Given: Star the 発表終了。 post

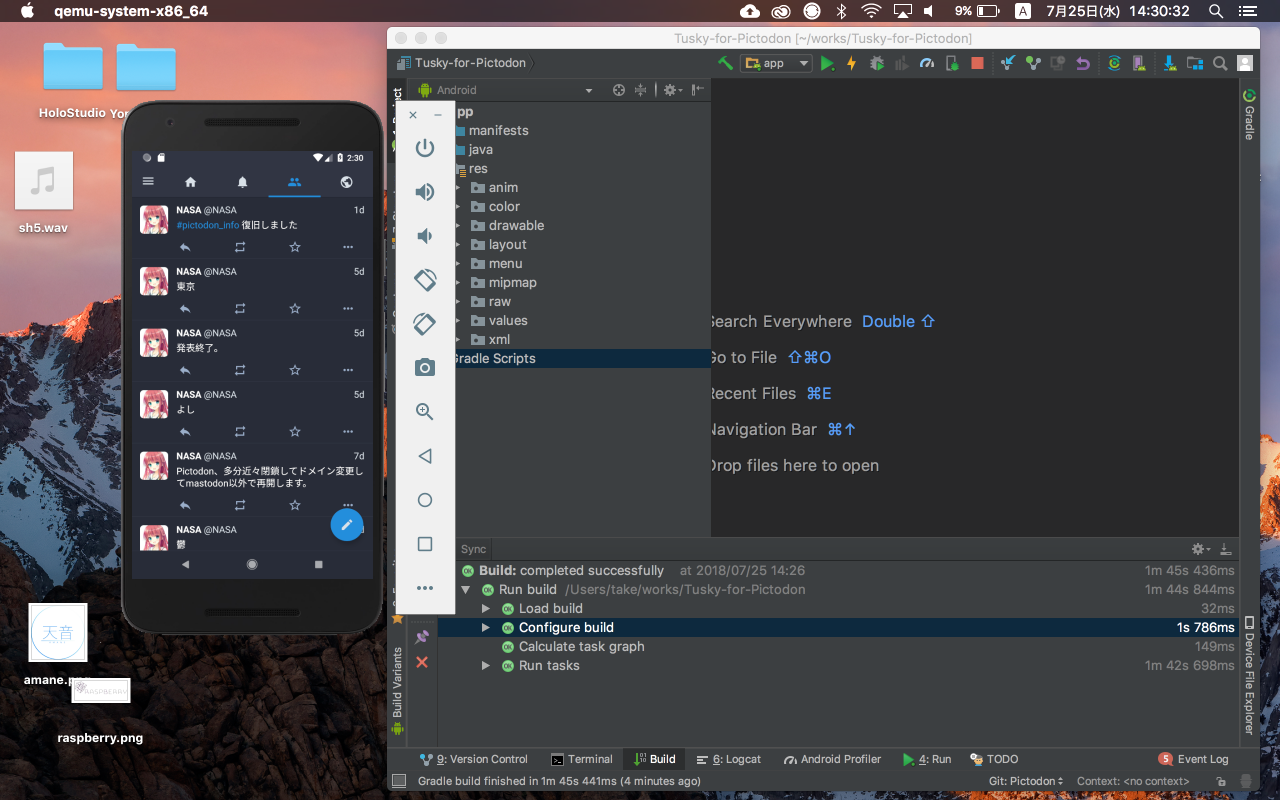Looking at the screenshot, I should point(294,370).
